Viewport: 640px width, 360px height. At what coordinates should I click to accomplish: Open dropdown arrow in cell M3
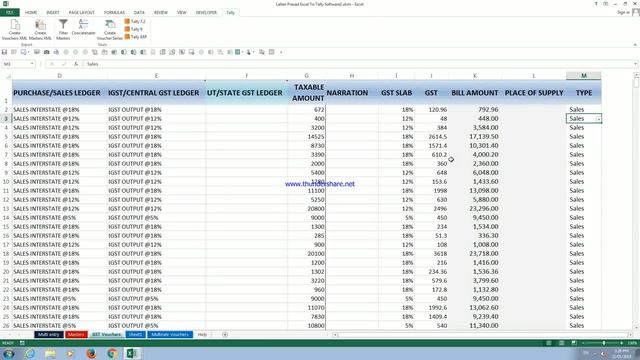point(598,119)
